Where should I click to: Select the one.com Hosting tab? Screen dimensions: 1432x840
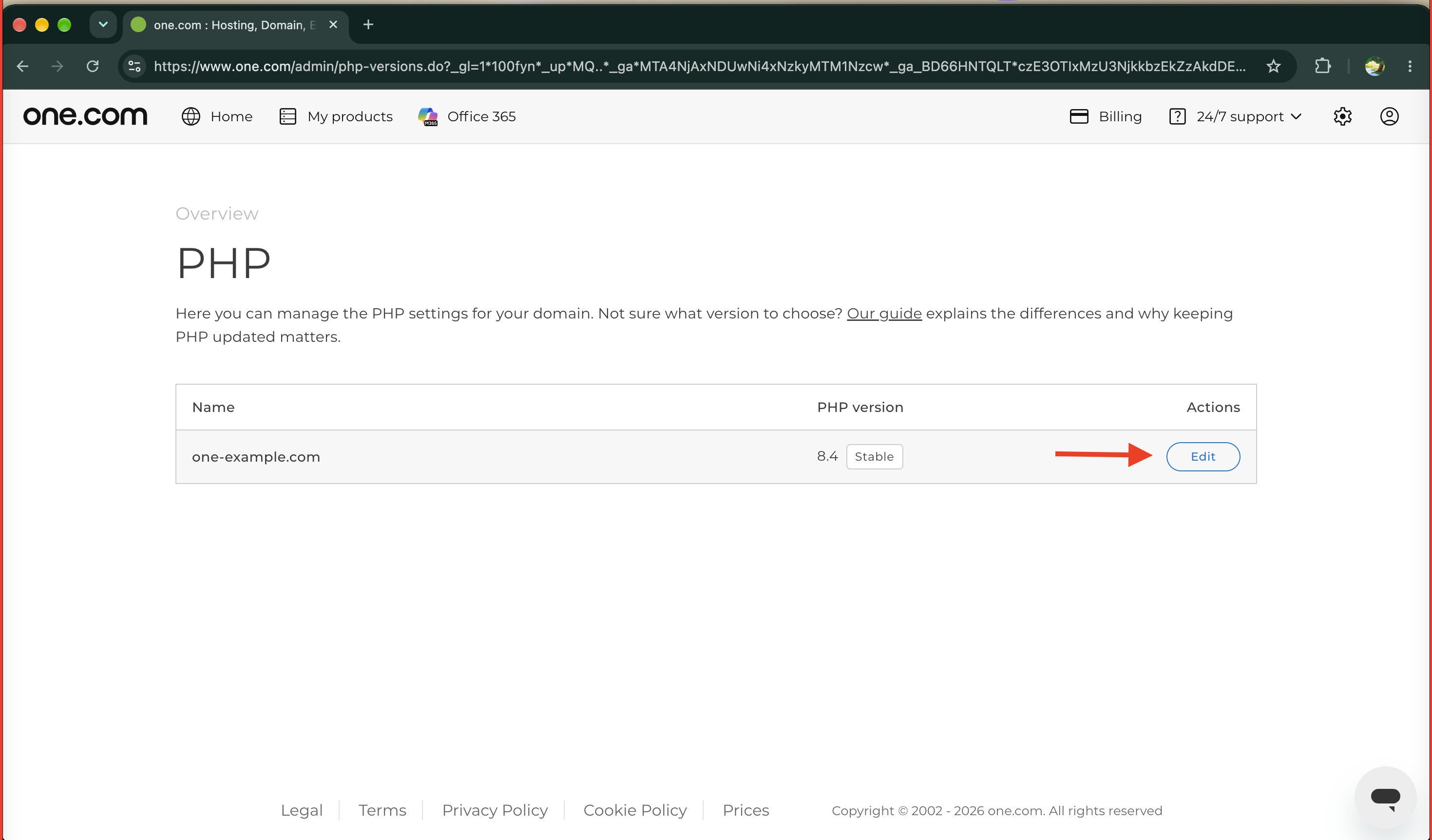click(x=236, y=25)
